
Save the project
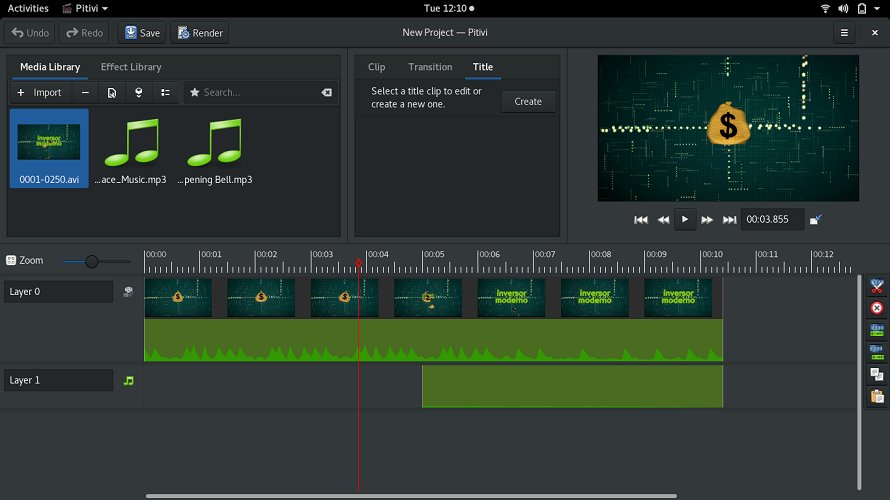[x=142, y=33]
